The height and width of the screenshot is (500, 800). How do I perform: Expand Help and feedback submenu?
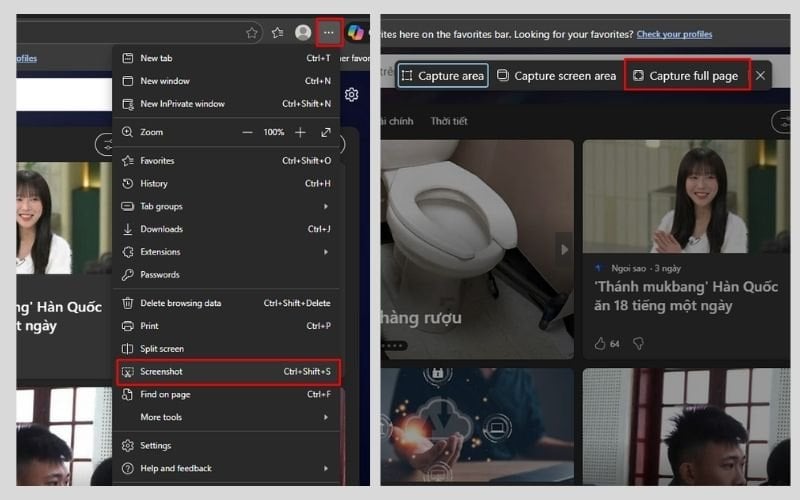tap(227, 468)
